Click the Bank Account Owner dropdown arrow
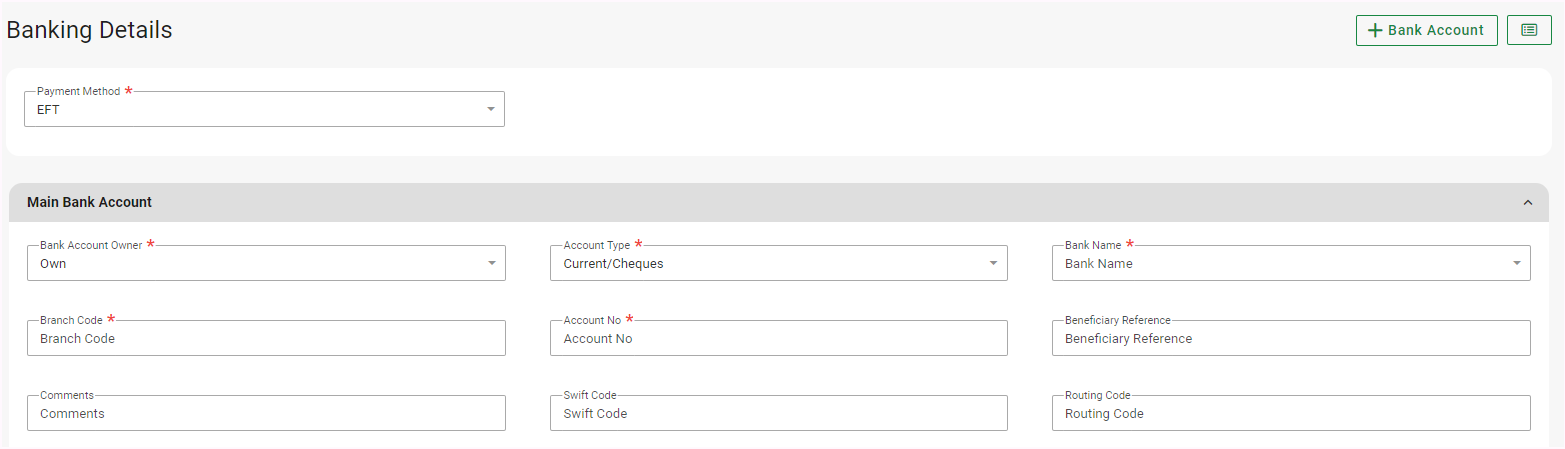Screen dimensions: 1565x449 pos(492,264)
